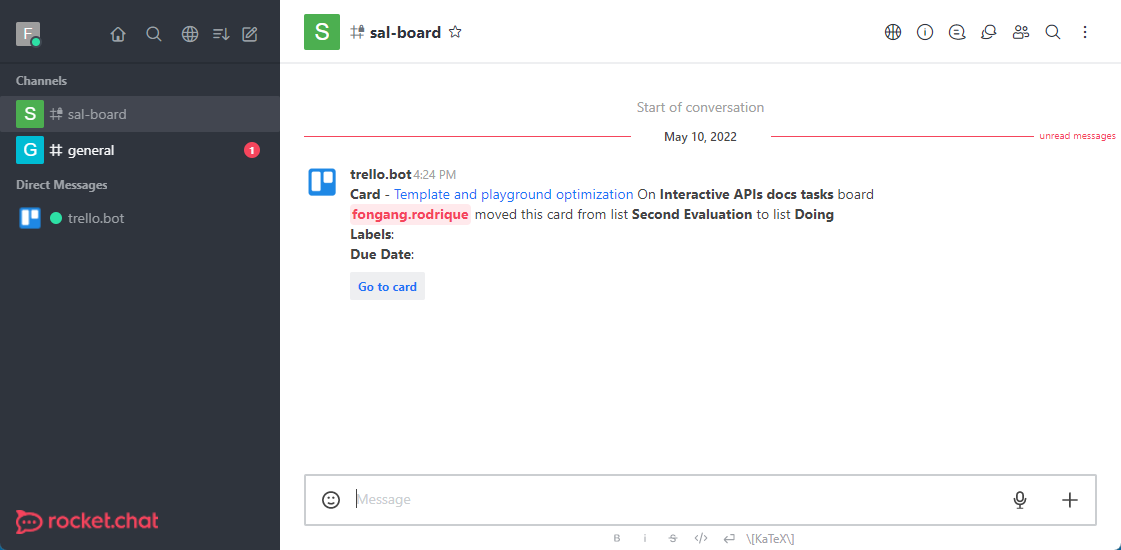The image size is (1121, 550).
Task: Apply bold formatting button
Action: click(617, 539)
